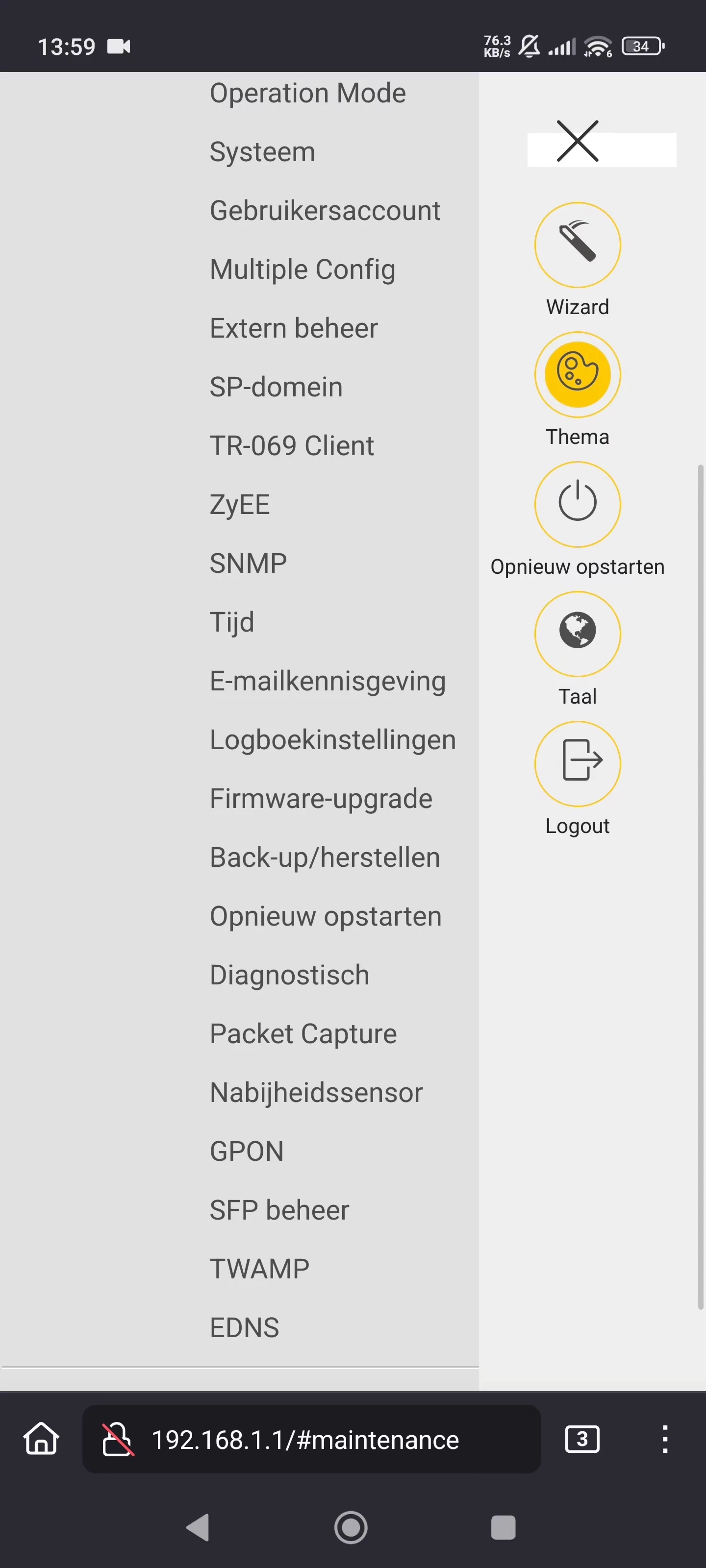Image resolution: width=706 pixels, height=1568 pixels.
Task: Open the Wizard icon
Action: (x=577, y=245)
